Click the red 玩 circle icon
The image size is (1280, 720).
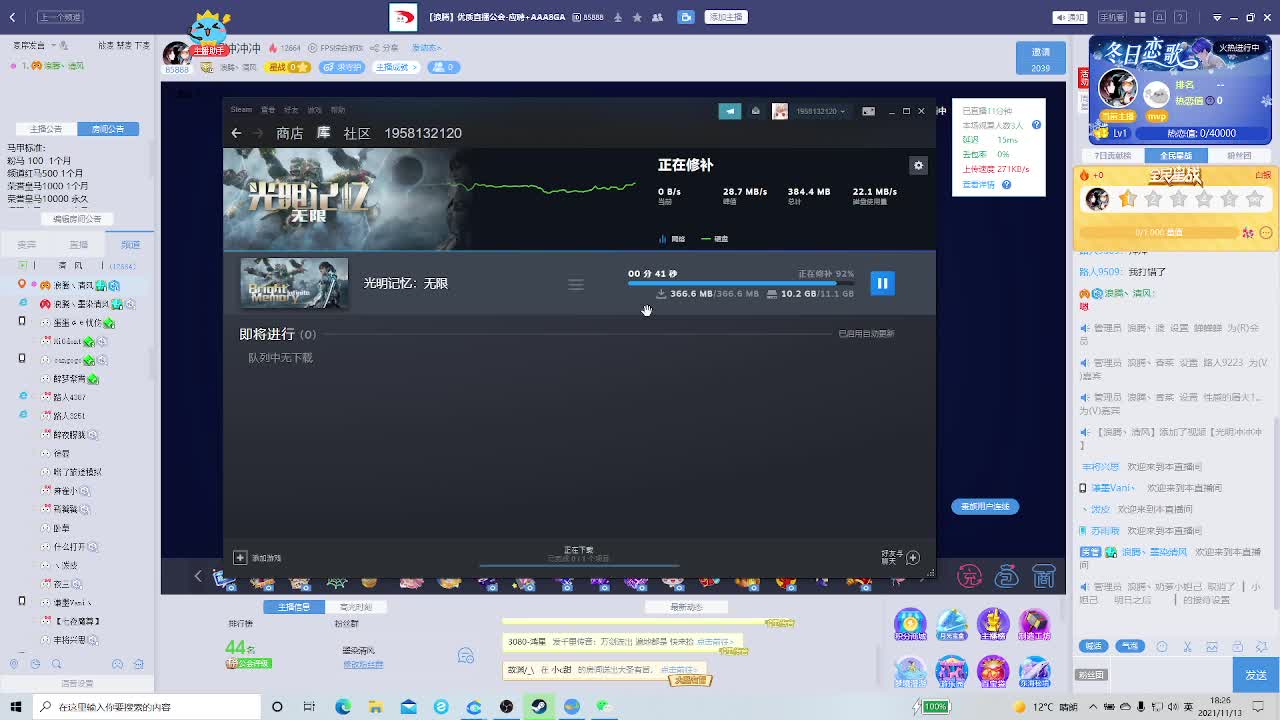pyautogui.click(x=969, y=576)
